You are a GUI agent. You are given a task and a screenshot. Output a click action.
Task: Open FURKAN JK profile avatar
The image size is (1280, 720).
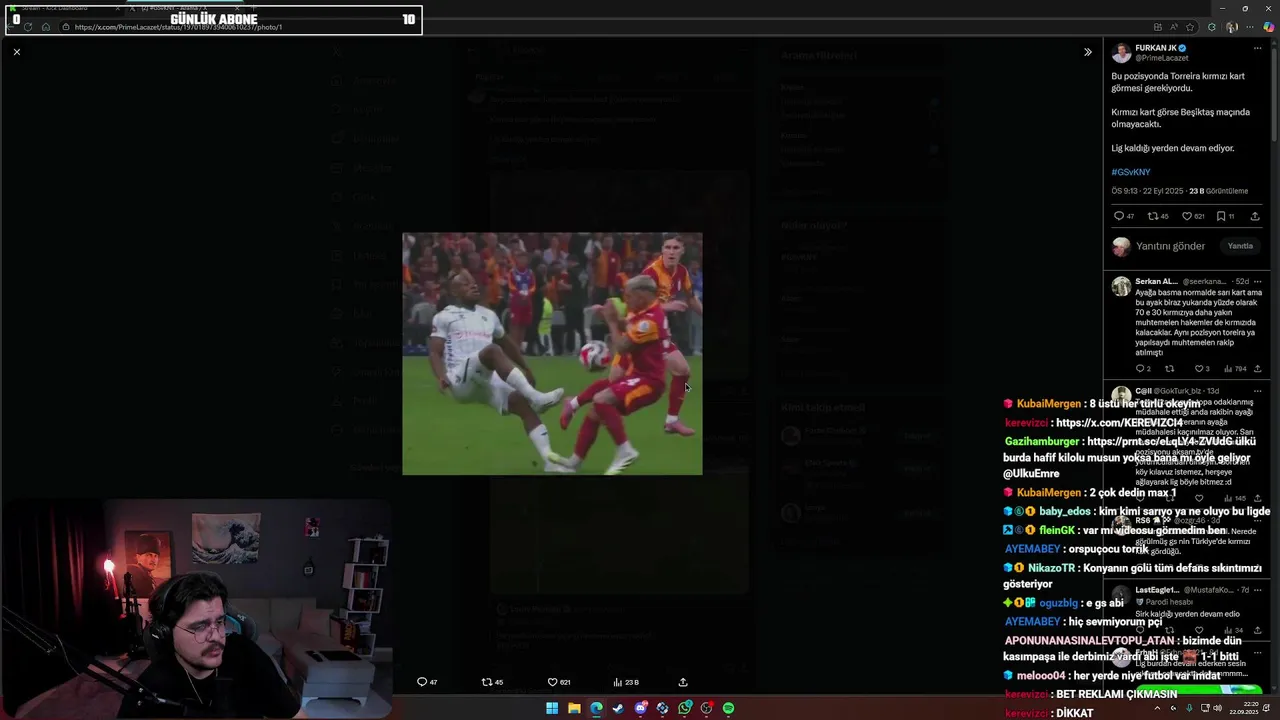[x=1121, y=52]
